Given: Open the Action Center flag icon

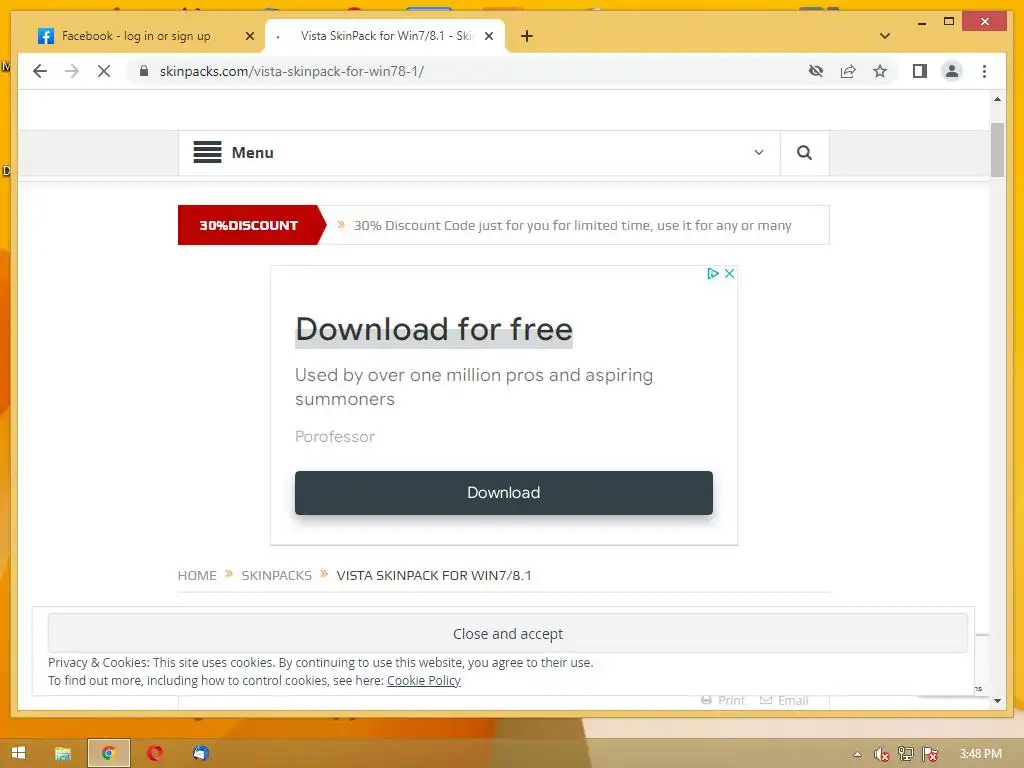Looking at the screenshot, I should [930, 754].
